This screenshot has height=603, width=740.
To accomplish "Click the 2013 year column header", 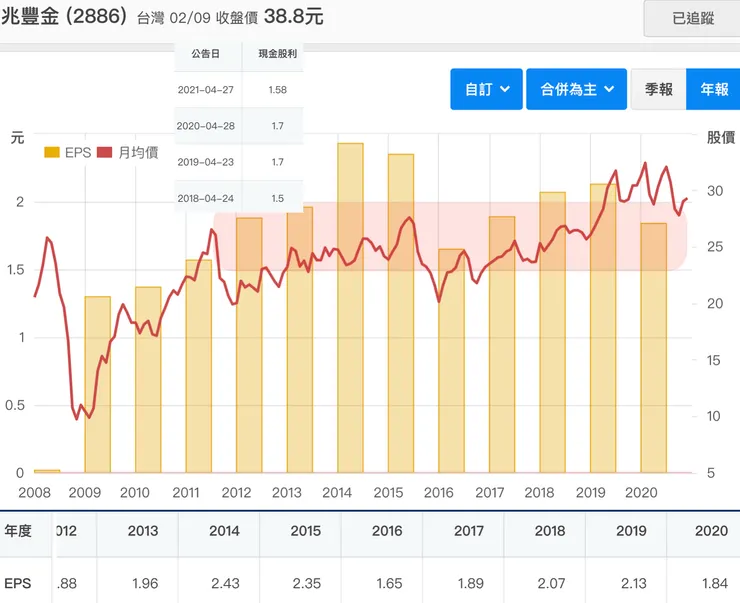I will (143, 531).
